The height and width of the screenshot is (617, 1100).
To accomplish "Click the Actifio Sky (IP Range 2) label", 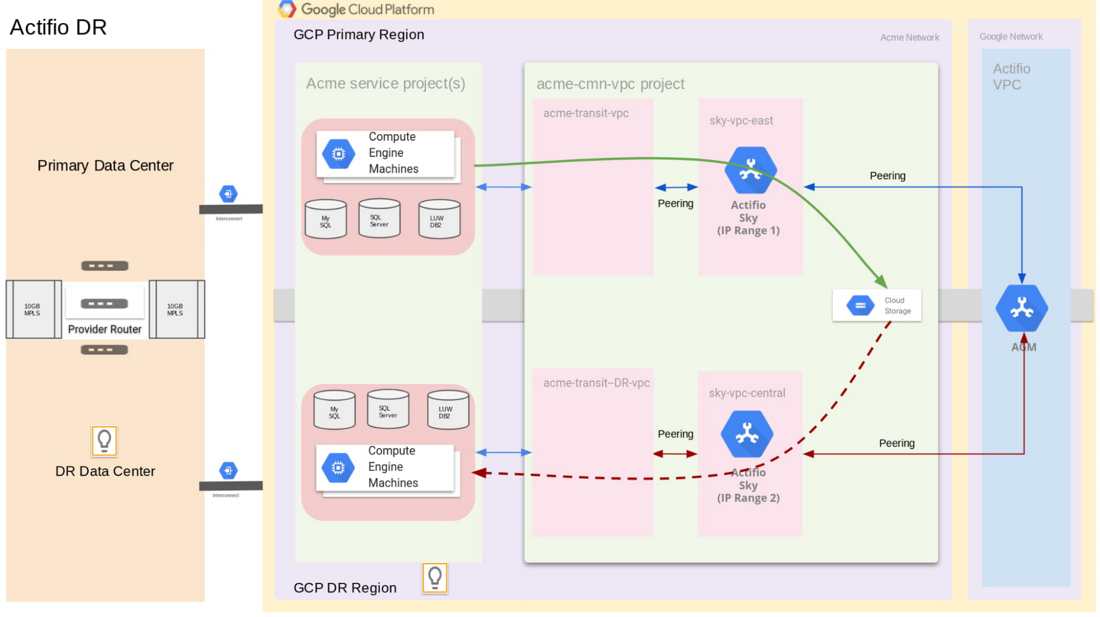I will coord(748,485).
